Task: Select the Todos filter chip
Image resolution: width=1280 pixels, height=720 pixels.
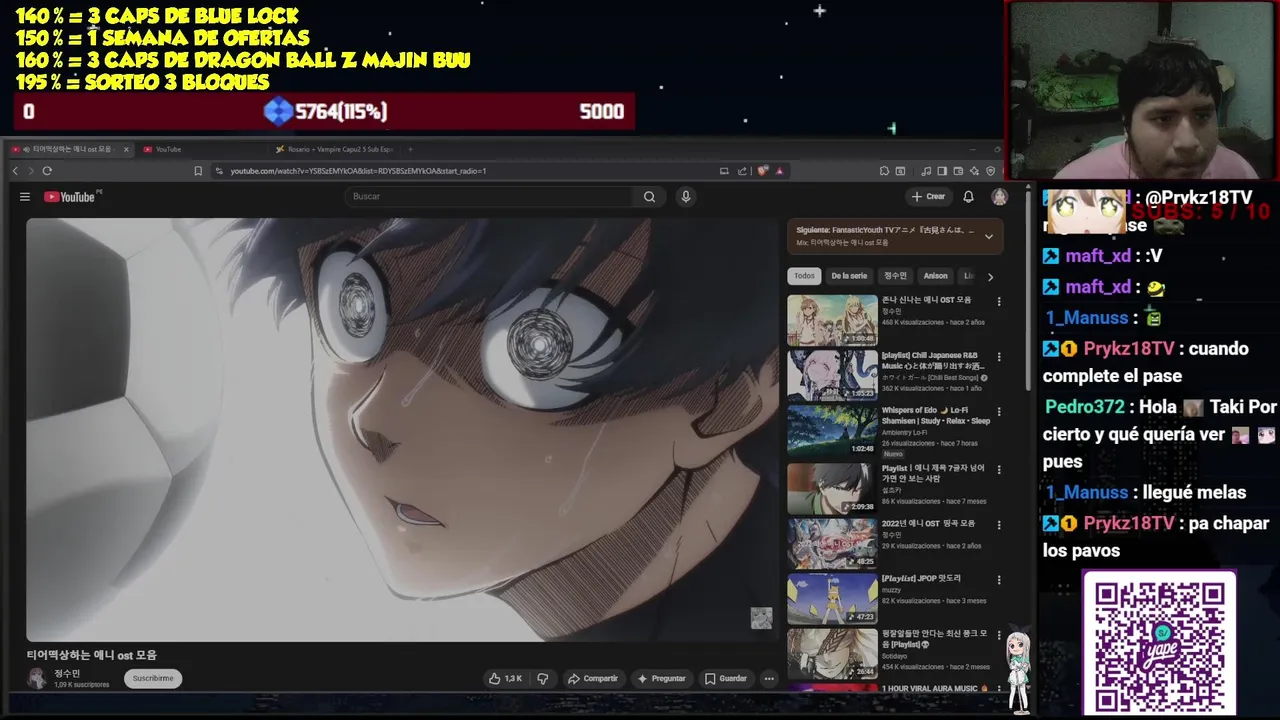Action: coord(804,276)
